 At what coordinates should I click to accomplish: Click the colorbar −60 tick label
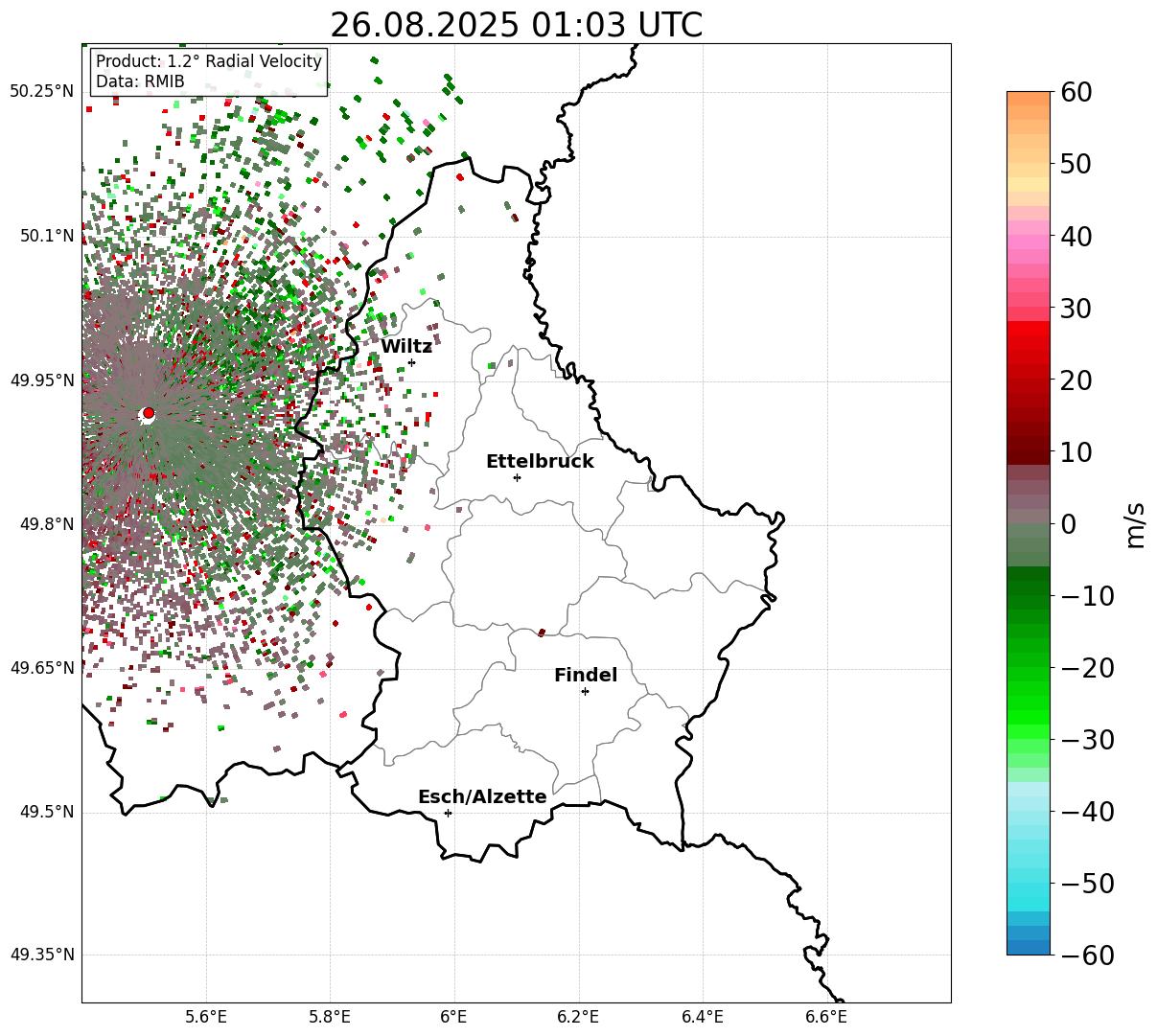pyautogui.click(x=1088, y=955)
